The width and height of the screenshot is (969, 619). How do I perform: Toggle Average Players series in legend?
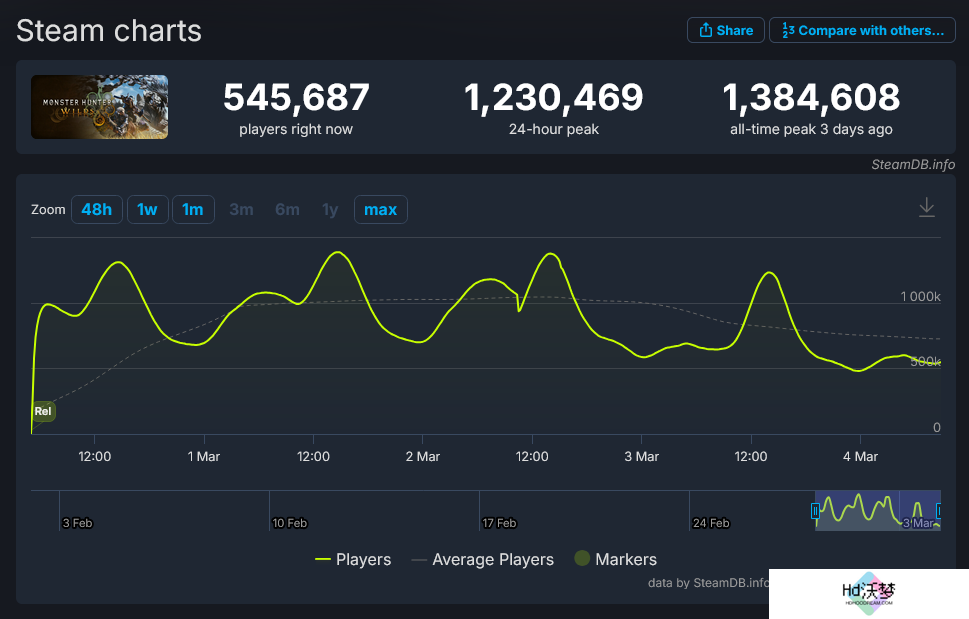coord(483,559)
